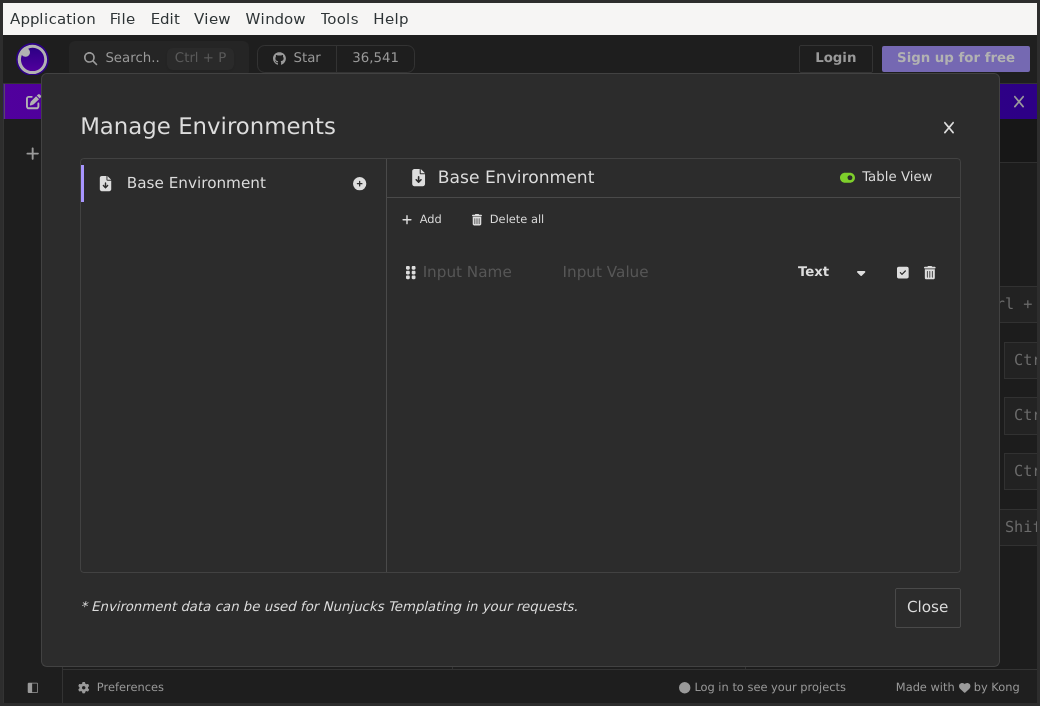
Task: Click the Star count 36,541
Action: click(375, 58)
